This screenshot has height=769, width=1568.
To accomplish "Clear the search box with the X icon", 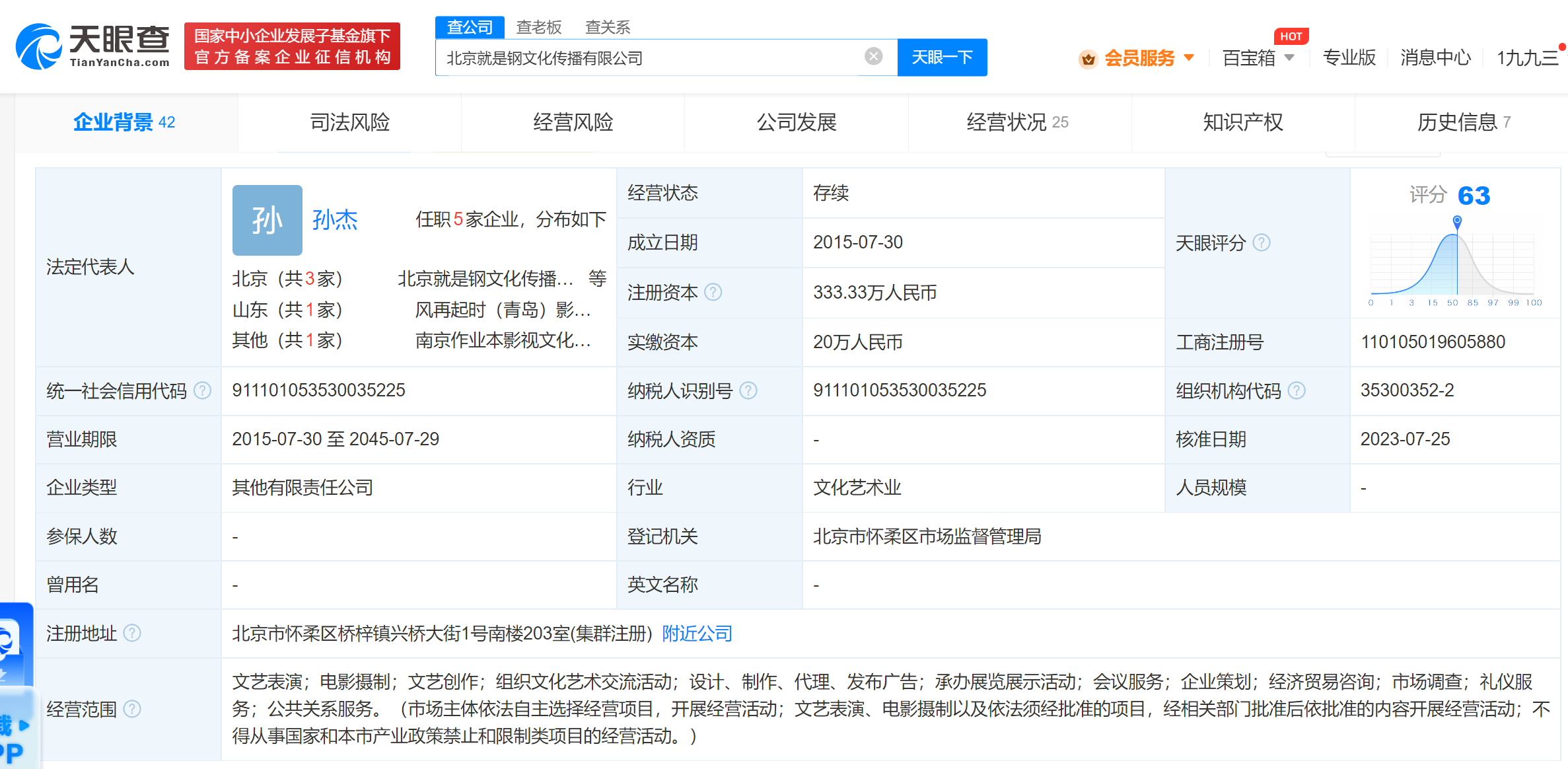I will [x=873, y=56].
